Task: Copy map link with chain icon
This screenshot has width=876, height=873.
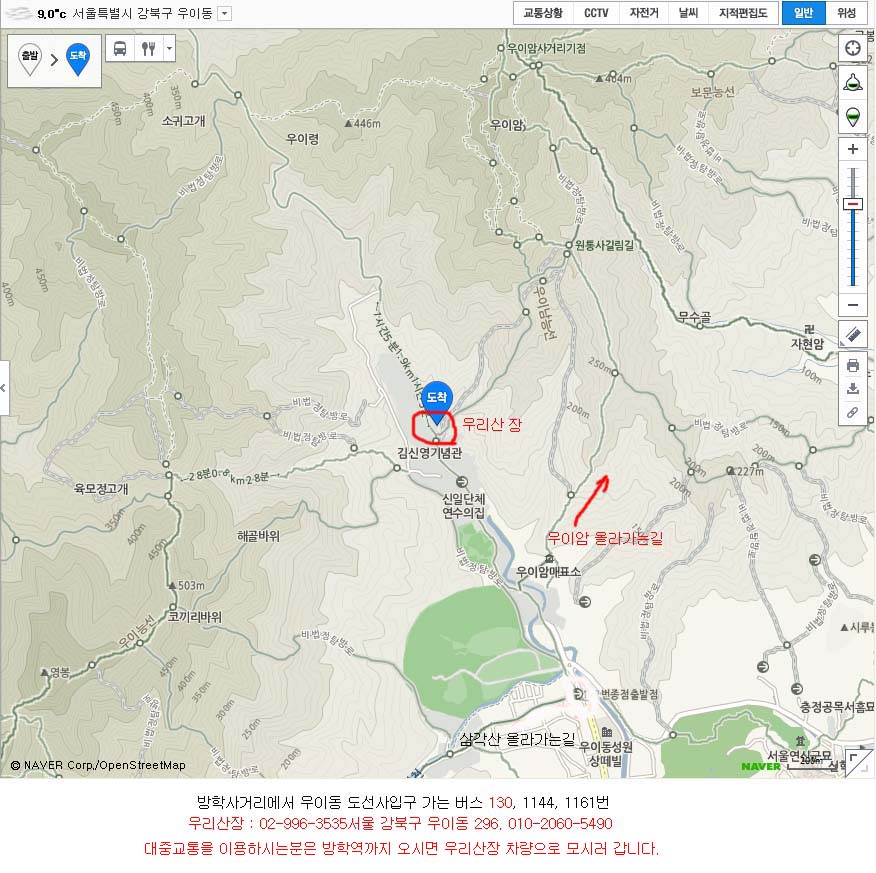Action: (x=853, y=413)
